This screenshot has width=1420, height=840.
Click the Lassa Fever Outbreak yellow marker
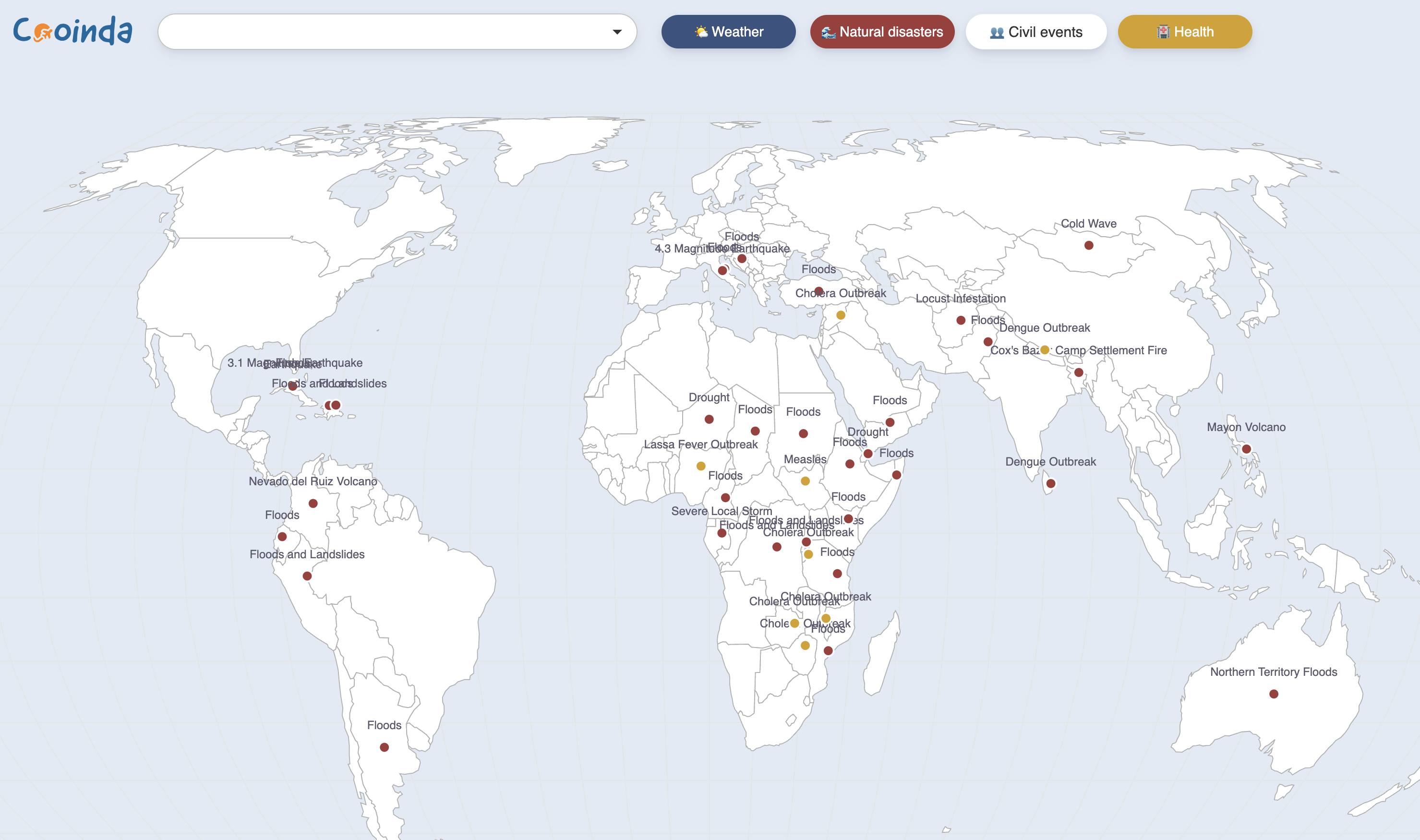click(701, 466)
